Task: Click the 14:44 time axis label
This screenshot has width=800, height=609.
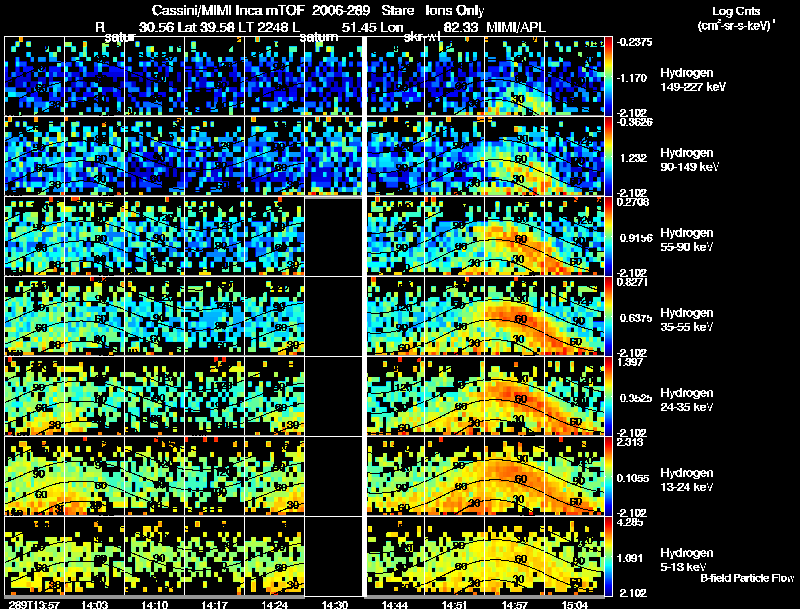Action: point(394,605)
